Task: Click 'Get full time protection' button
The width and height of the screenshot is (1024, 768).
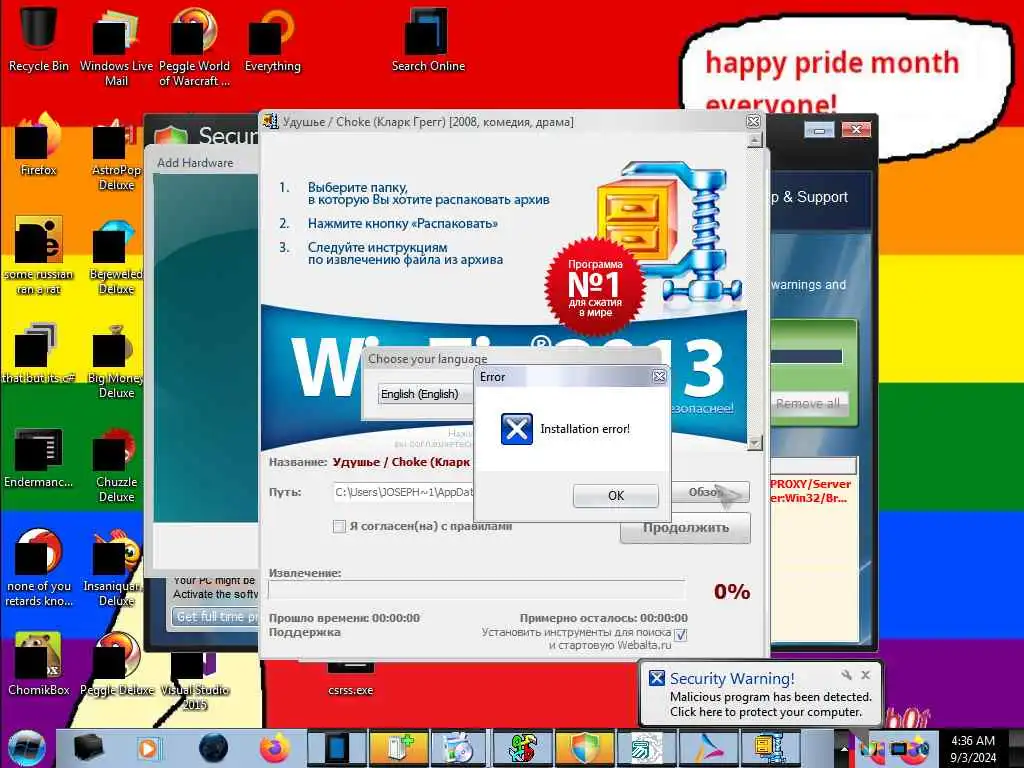Action: click(x=216, y=616)
